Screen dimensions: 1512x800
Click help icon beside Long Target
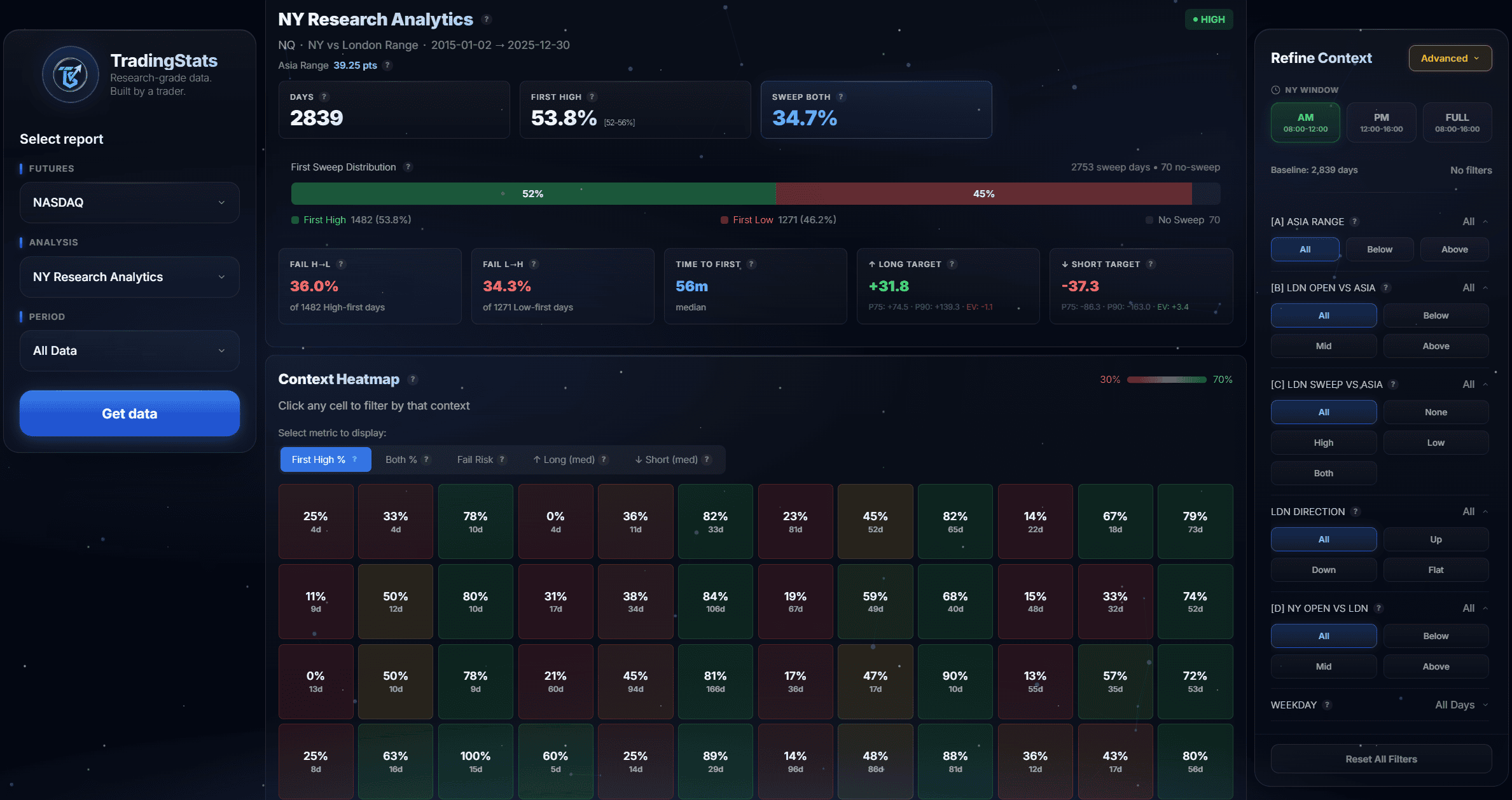(952, 264)
